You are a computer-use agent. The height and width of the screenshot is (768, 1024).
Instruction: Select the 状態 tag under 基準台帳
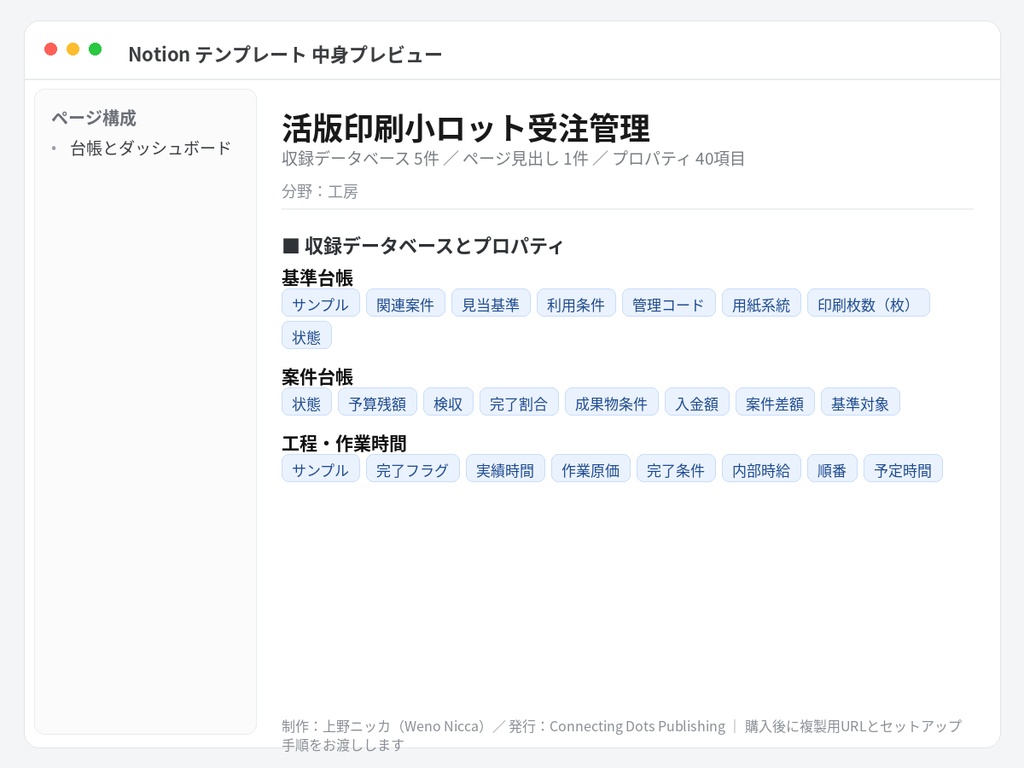coord(307,336)
